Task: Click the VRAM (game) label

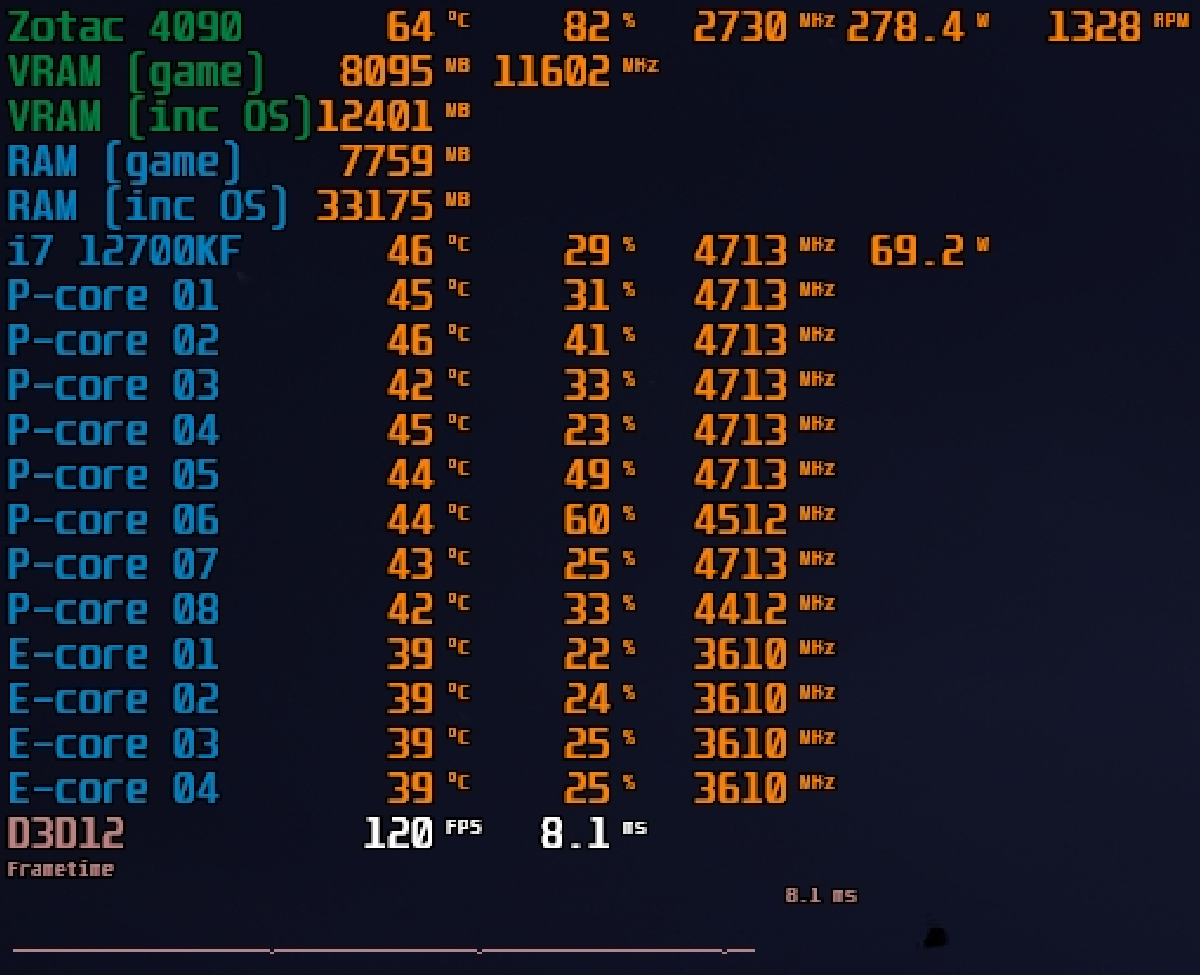Action: coord(137,72)
